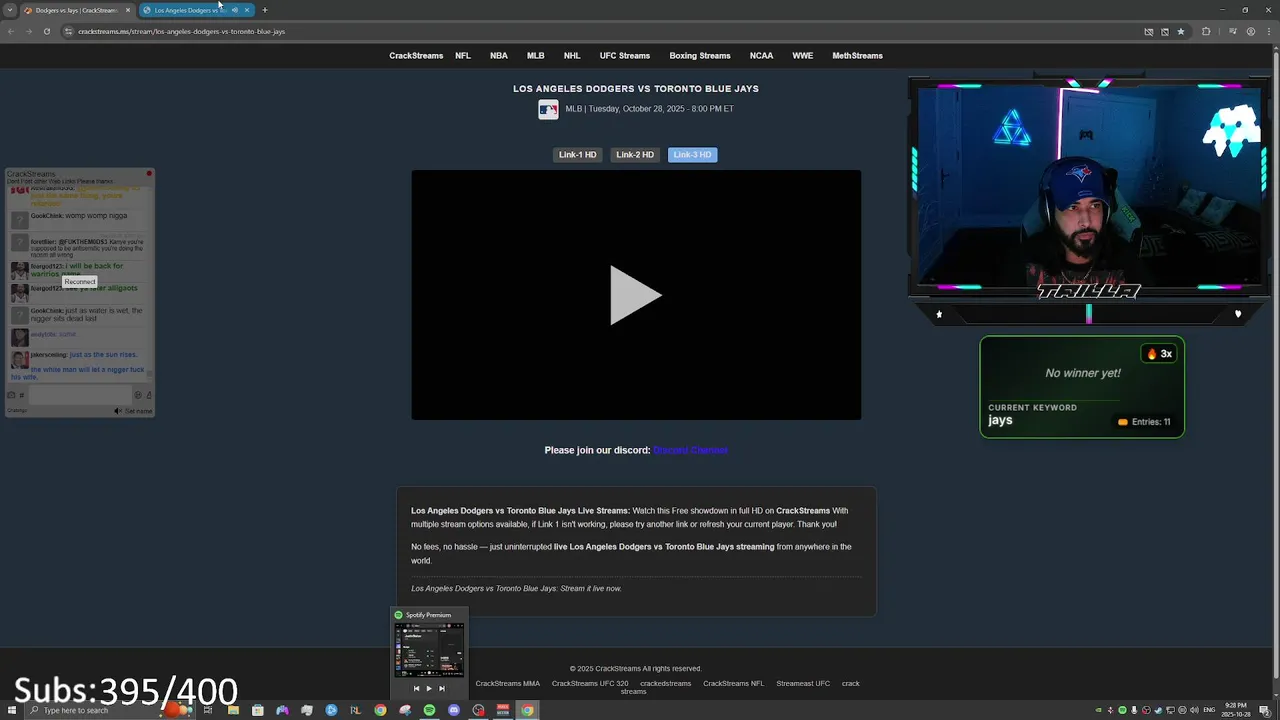Go forward in browser history
The height and width of the screenshot is (720, 1280).
pos(28,31)
